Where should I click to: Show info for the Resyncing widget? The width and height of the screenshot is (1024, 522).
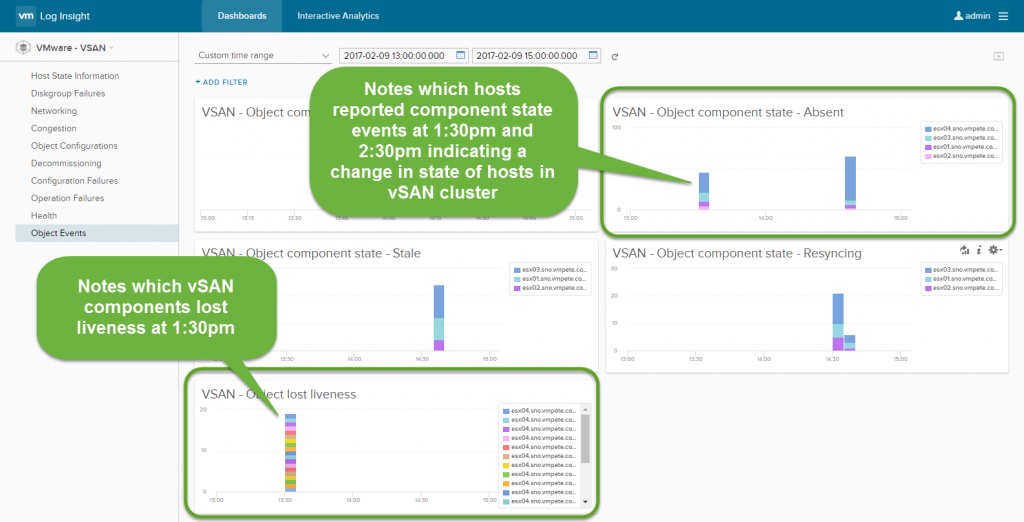(979, 250)
